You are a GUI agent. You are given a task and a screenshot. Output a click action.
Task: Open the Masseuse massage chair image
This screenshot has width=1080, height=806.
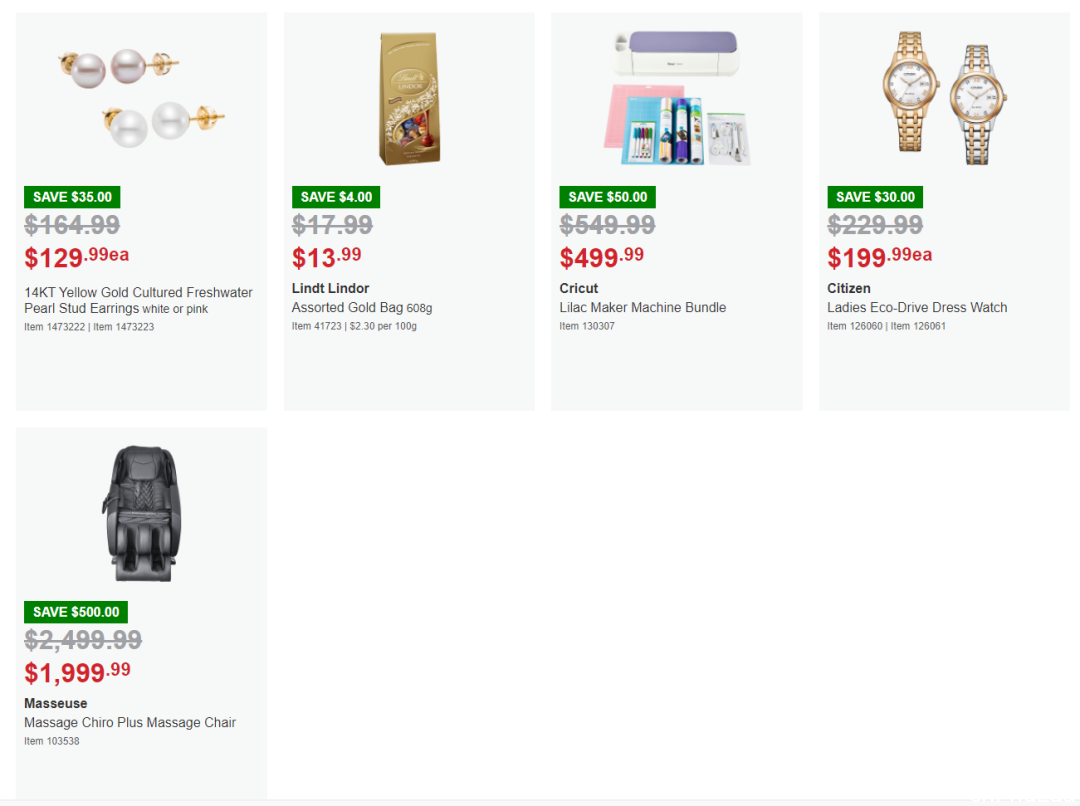pos(141,513)
